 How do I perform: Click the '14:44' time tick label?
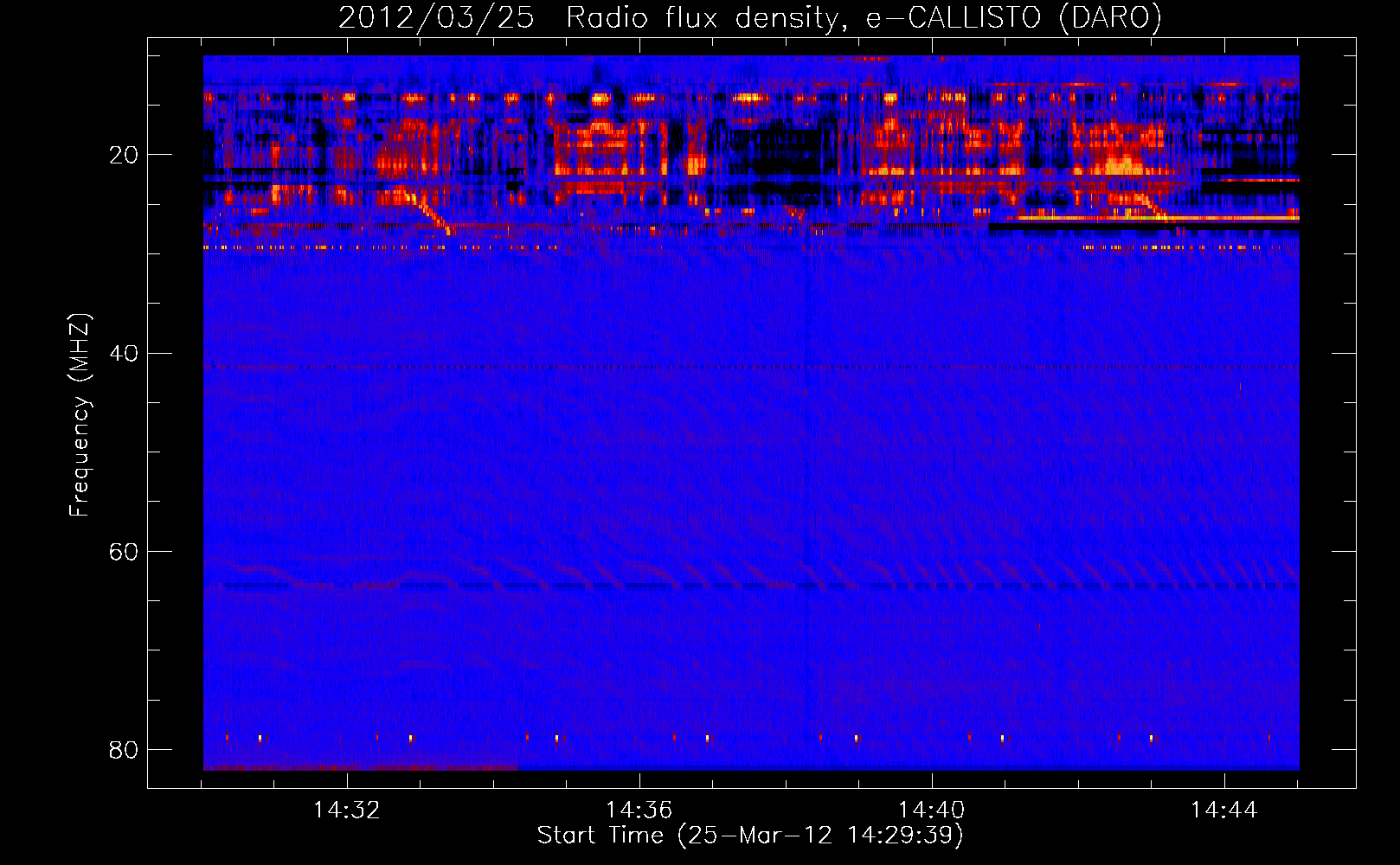(1223, 811)
